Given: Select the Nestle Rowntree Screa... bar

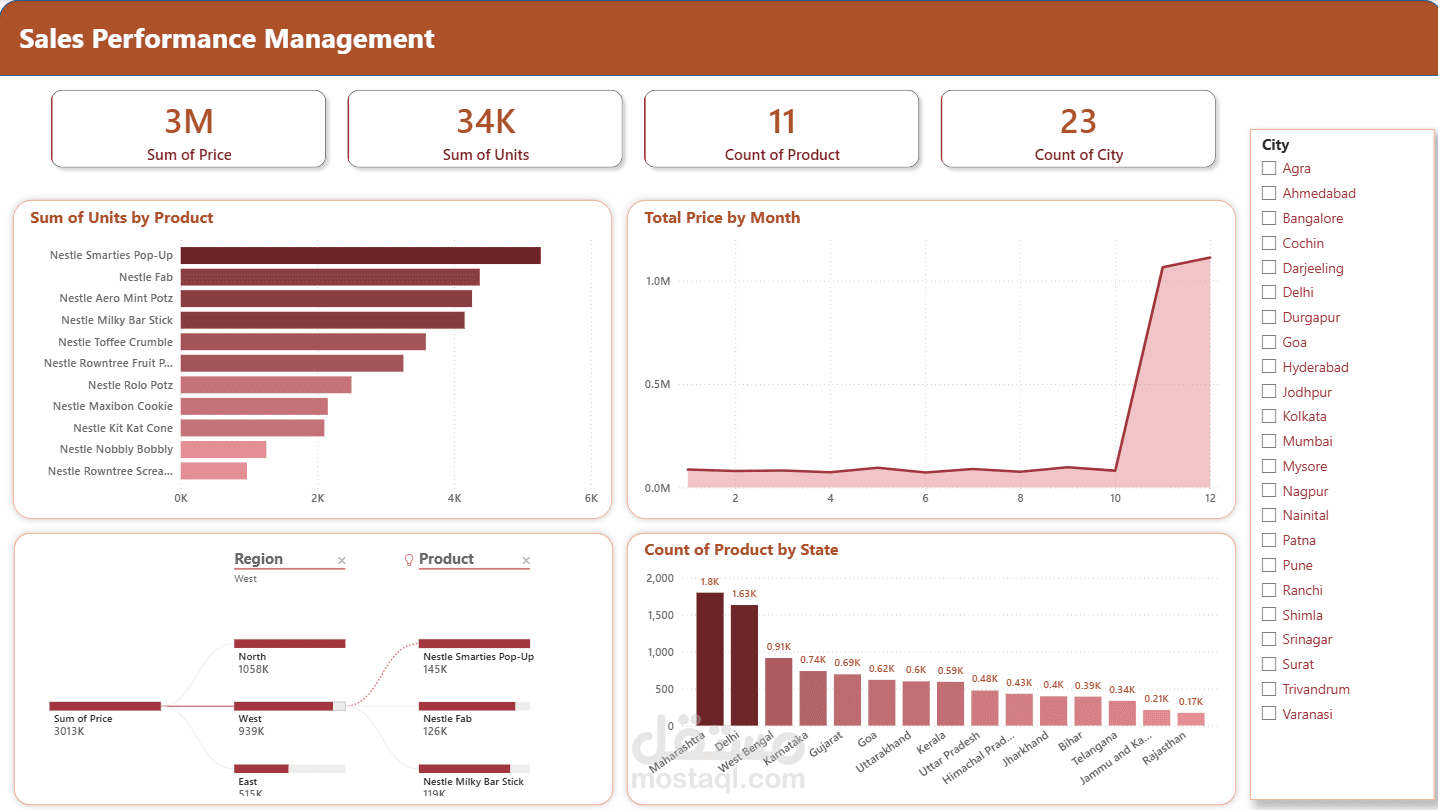Looking at the screenshot, I should [214, 471].
